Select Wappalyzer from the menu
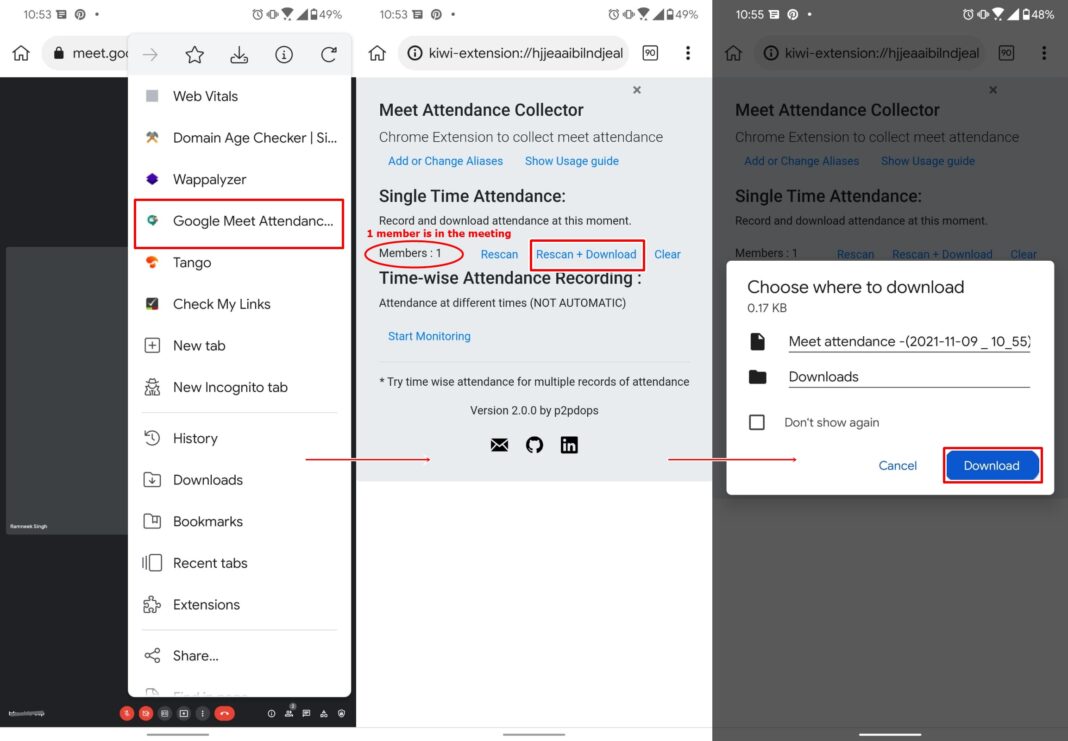Screen dimensions: 1068x741 (x=239, y=179)
